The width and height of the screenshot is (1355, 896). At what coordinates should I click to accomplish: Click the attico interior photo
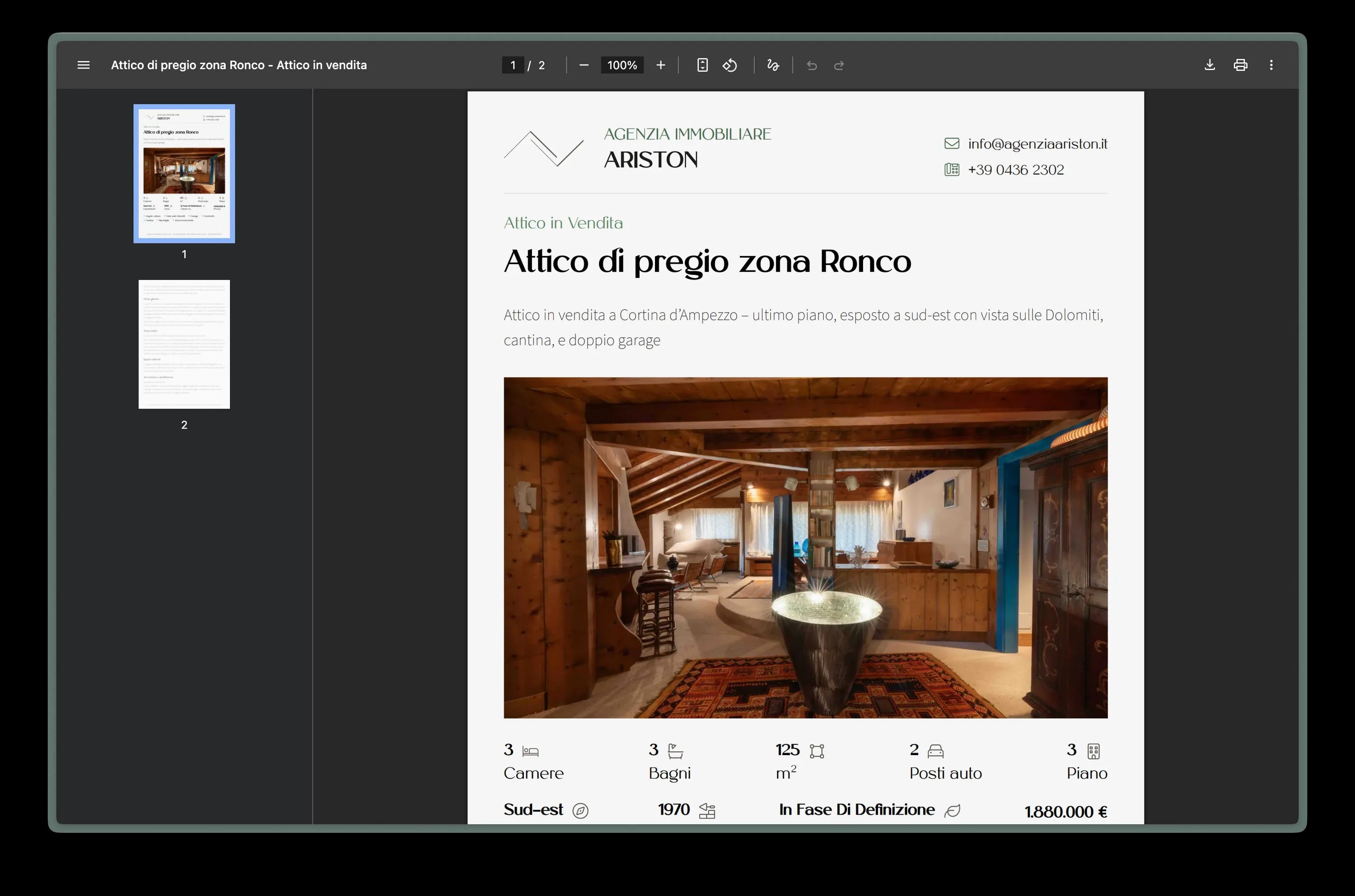click(x=805, y=547)
